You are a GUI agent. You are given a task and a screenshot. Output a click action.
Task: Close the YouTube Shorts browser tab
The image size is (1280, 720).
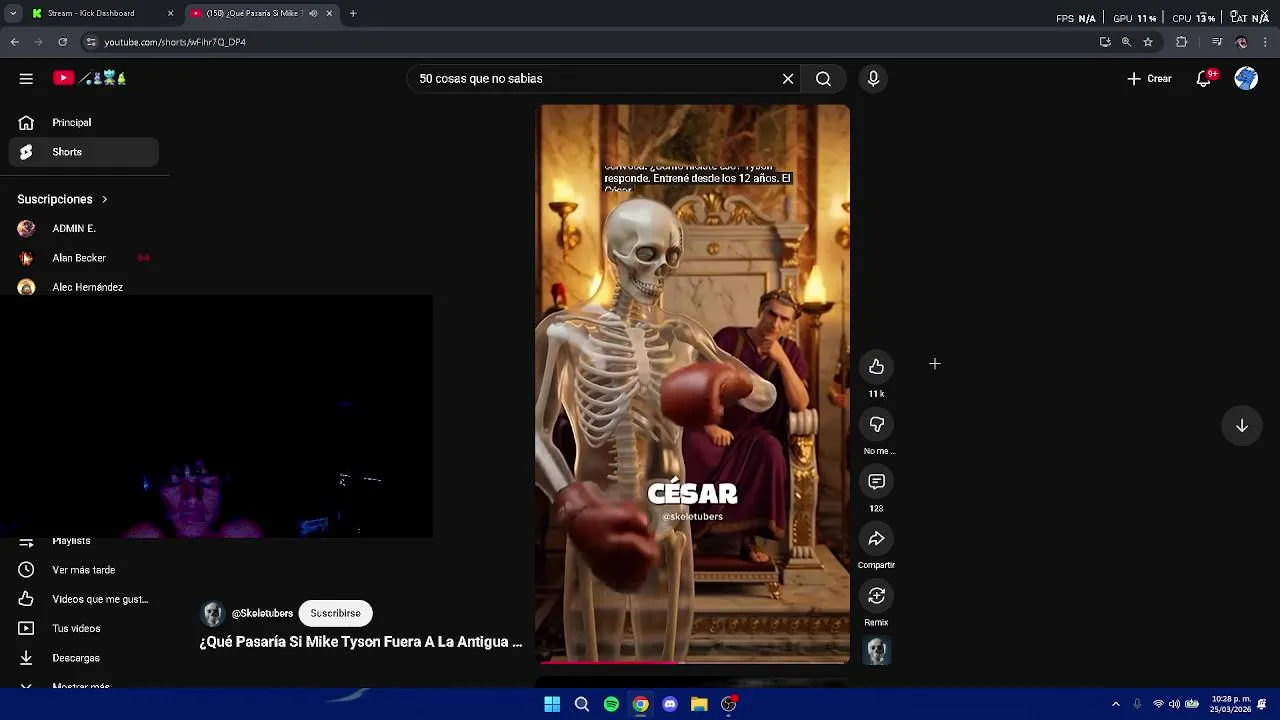click(x=329, y=13)
